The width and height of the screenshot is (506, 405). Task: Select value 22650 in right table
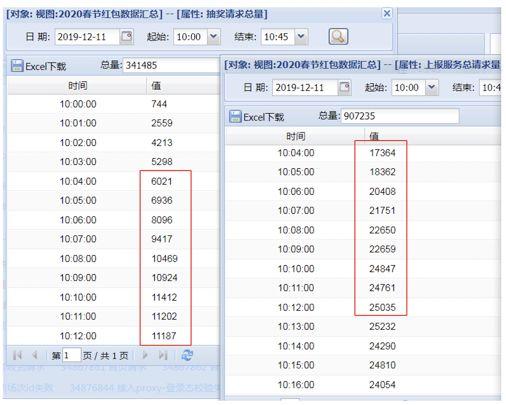coord(382,230)
